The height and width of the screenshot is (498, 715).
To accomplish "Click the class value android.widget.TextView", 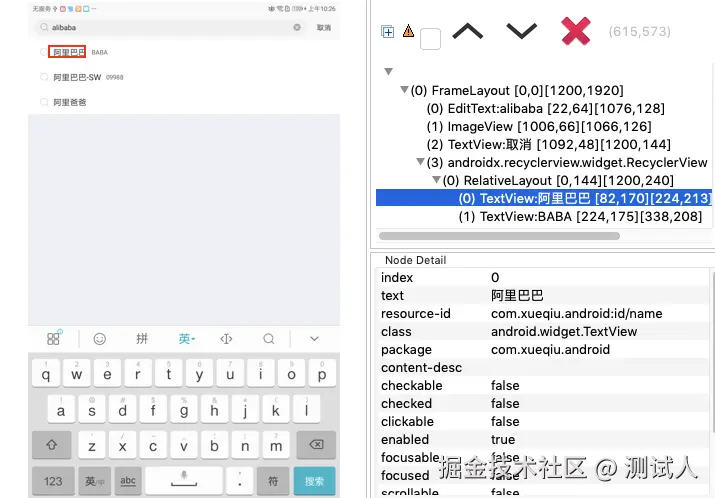I will tap(564, 332).
